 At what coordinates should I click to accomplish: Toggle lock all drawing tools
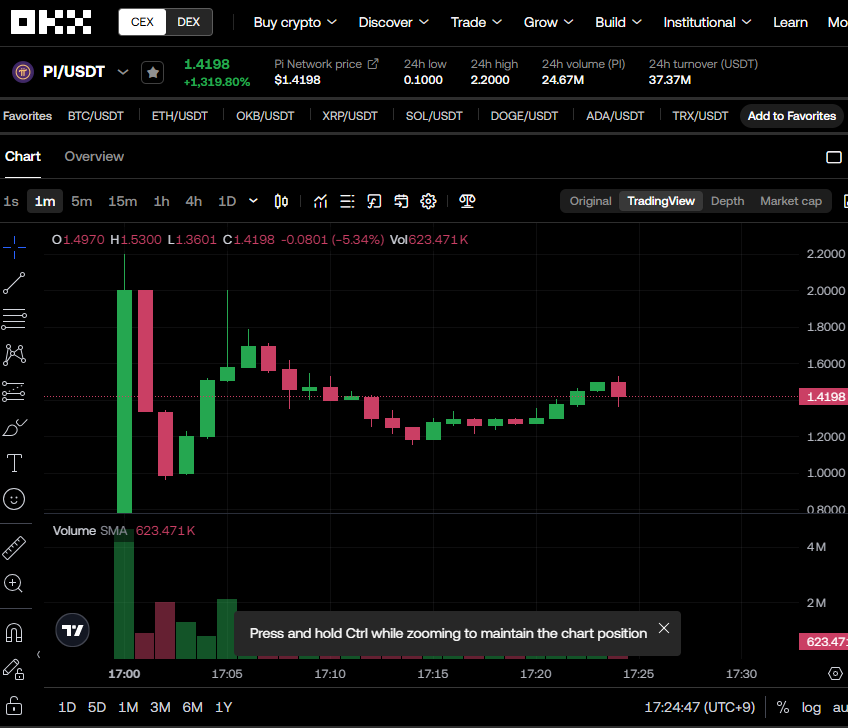click(14, 705)
